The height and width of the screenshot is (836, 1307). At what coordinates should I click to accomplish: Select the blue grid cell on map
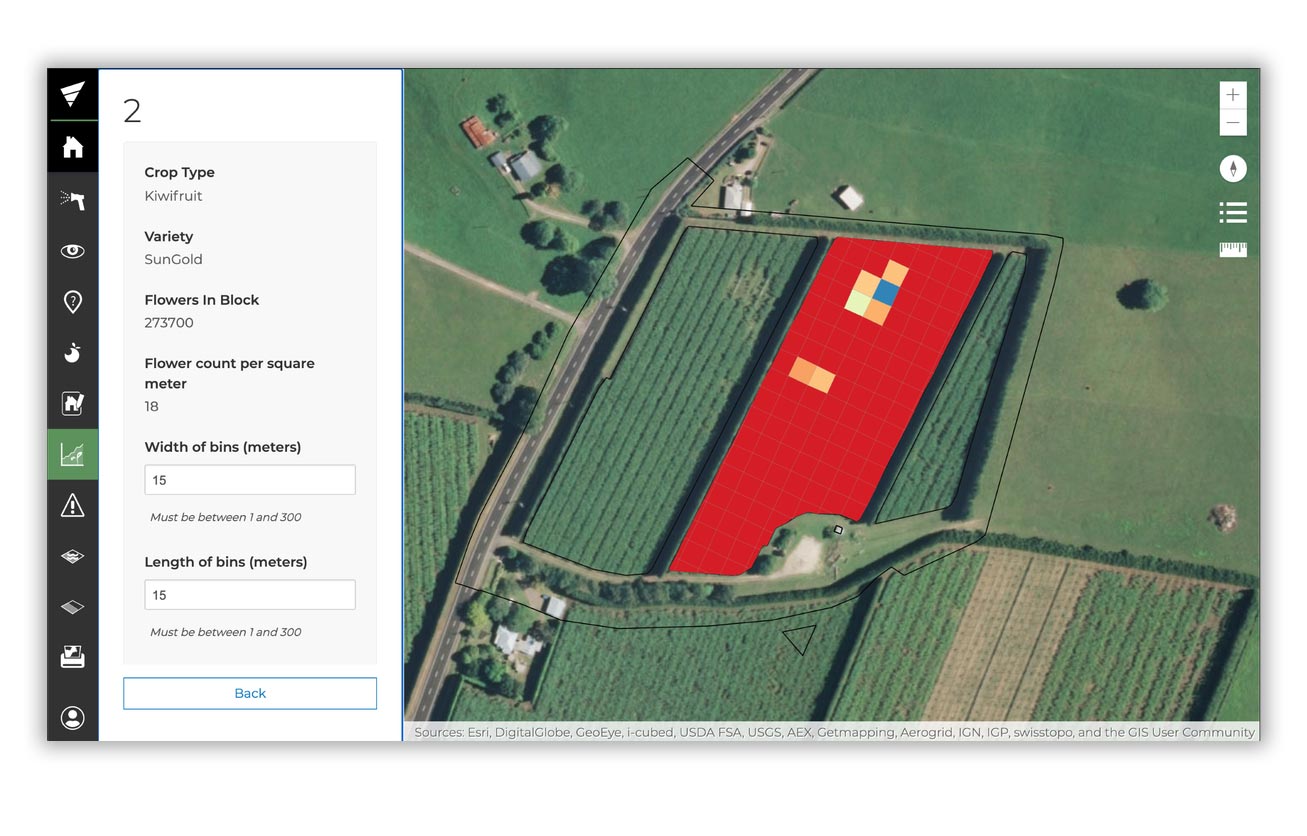click(x=886, y=292)
